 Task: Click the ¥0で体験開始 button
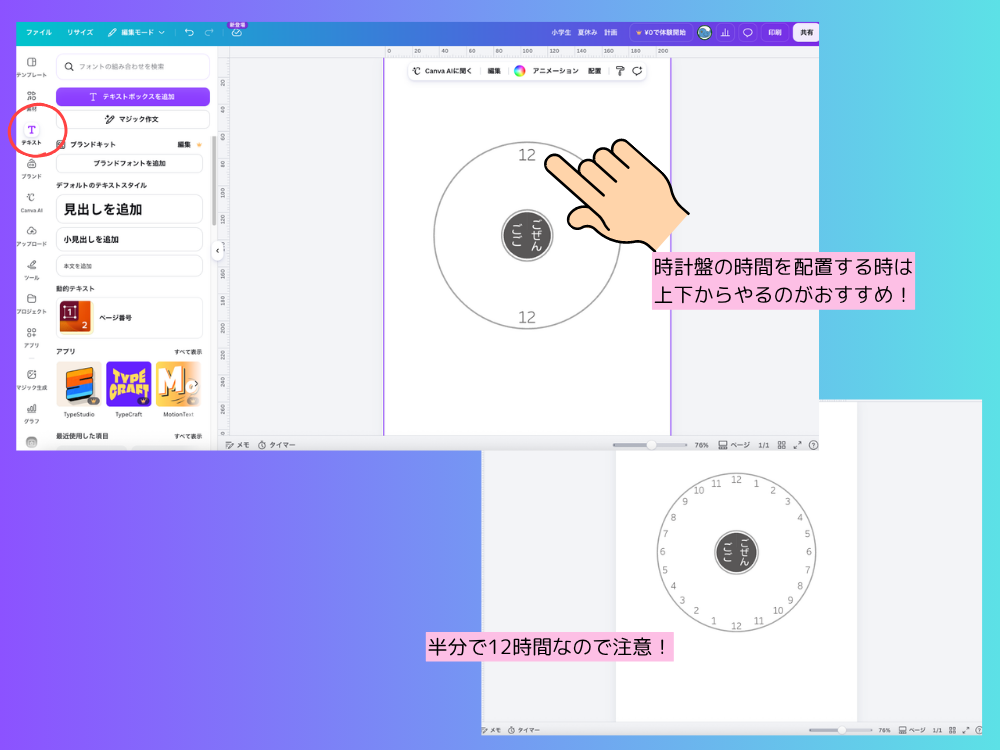tap(660, 33)
